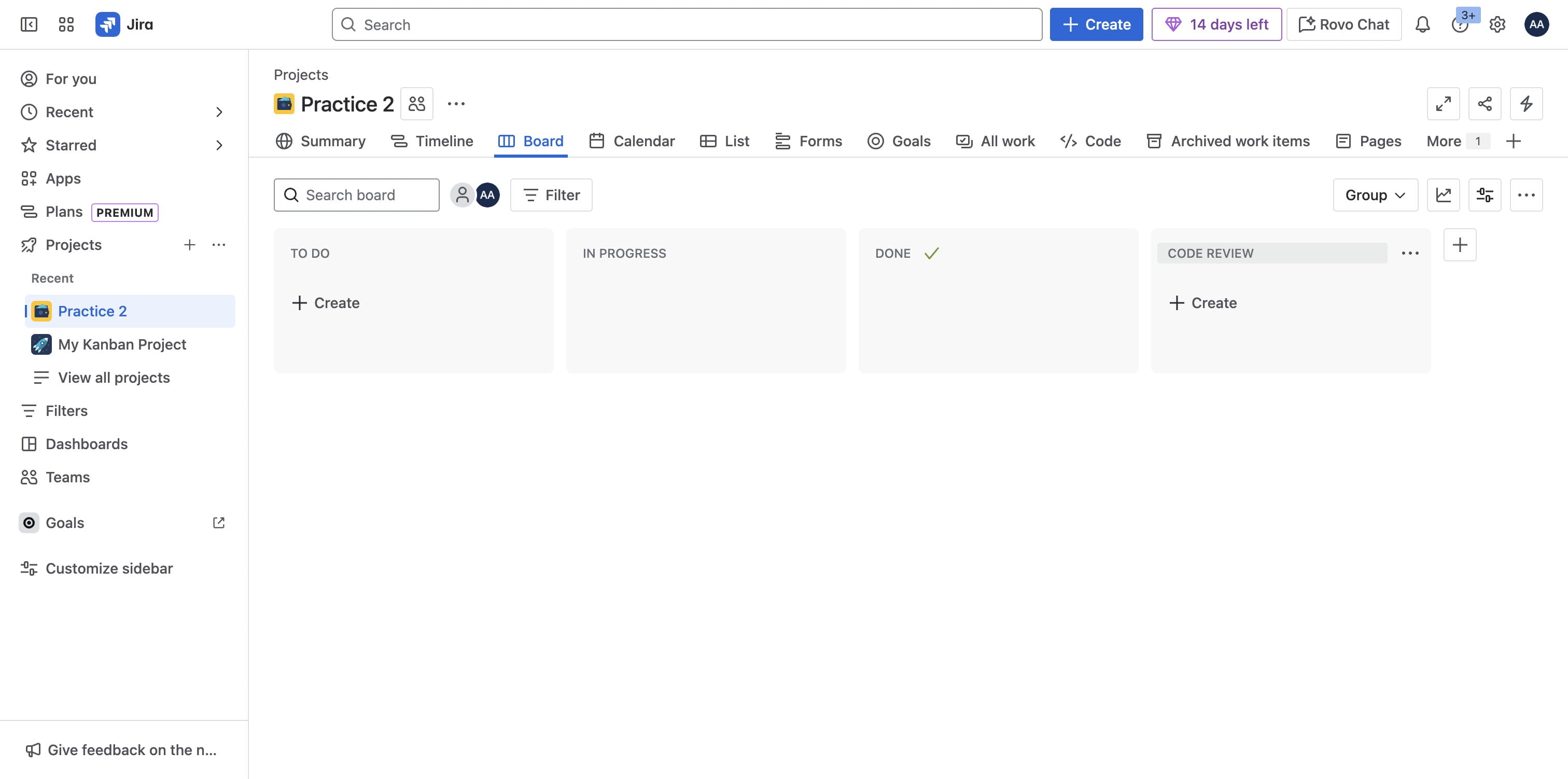Switch to the Summary tab

(321, 141)
